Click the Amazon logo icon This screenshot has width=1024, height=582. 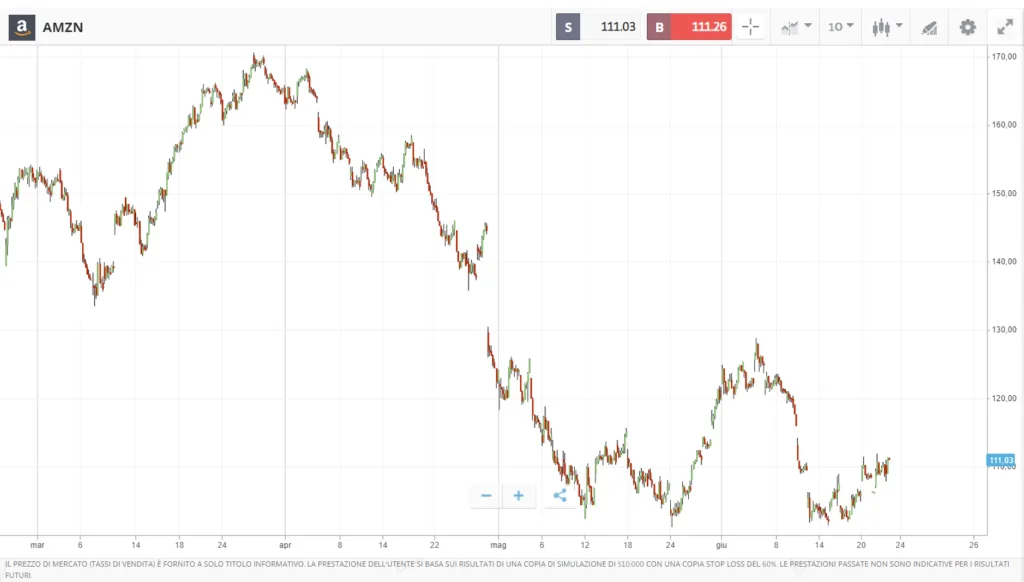[x=22, y=27]
